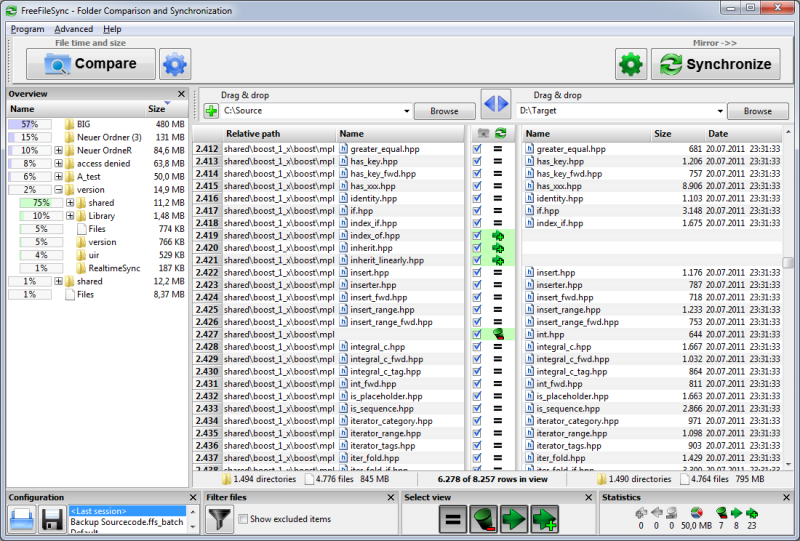Screen dimensions: 800x541
Task: Close the Statistics panel
Action: [x=786, y=497]
